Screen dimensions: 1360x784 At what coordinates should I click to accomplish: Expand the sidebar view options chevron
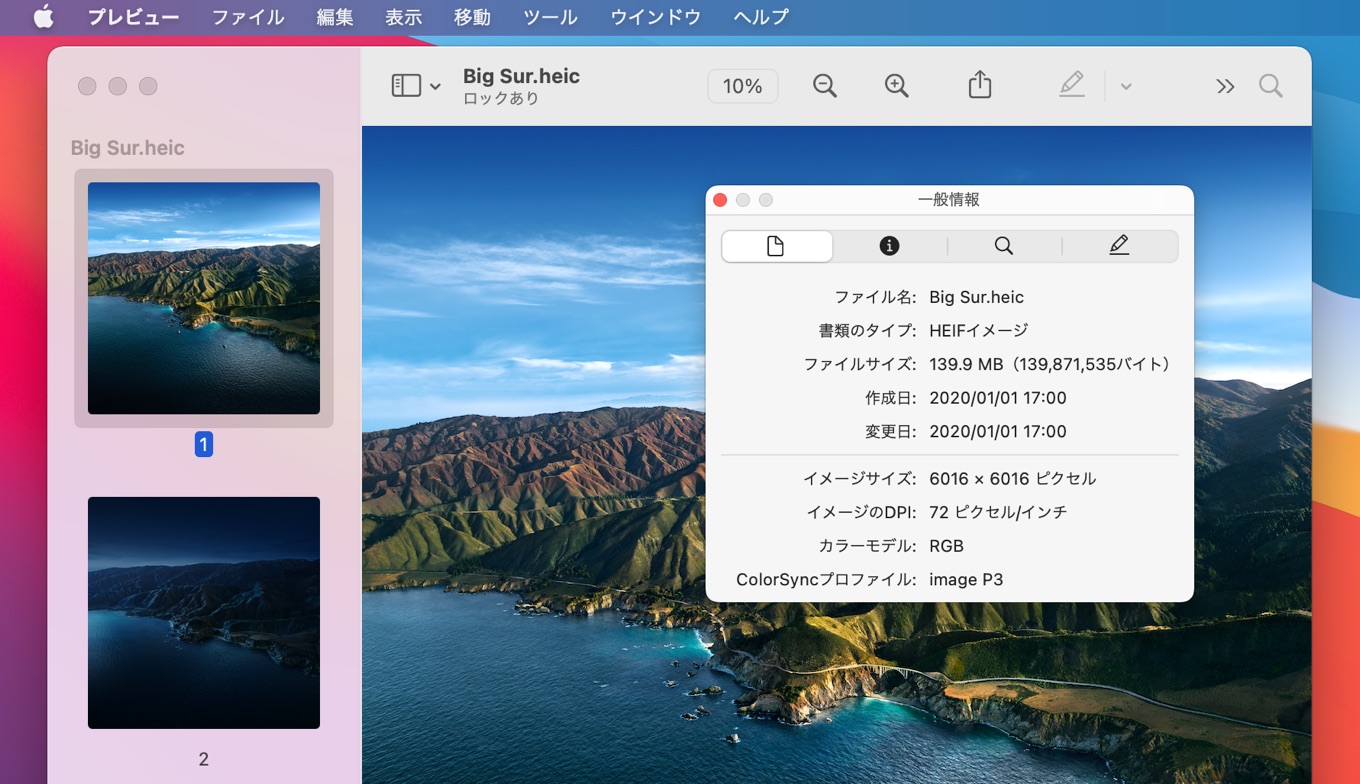click(435, 87)
